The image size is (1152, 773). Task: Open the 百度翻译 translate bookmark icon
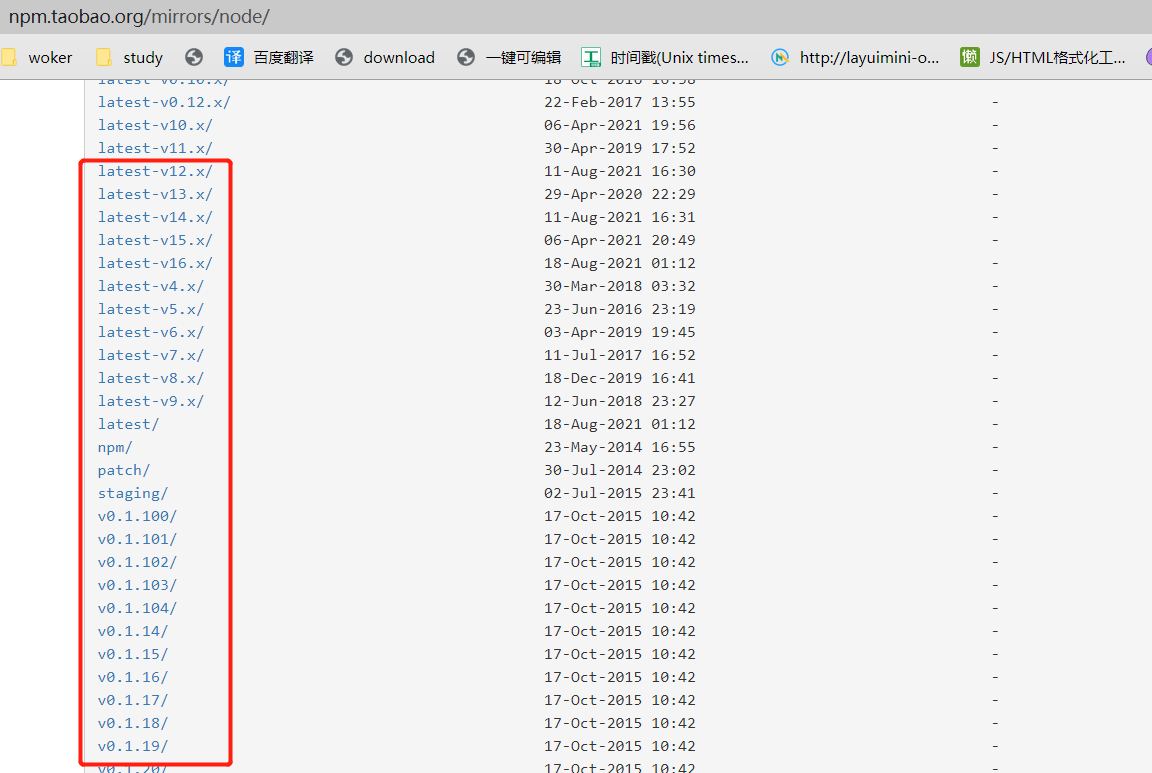(x=234, y=57)
